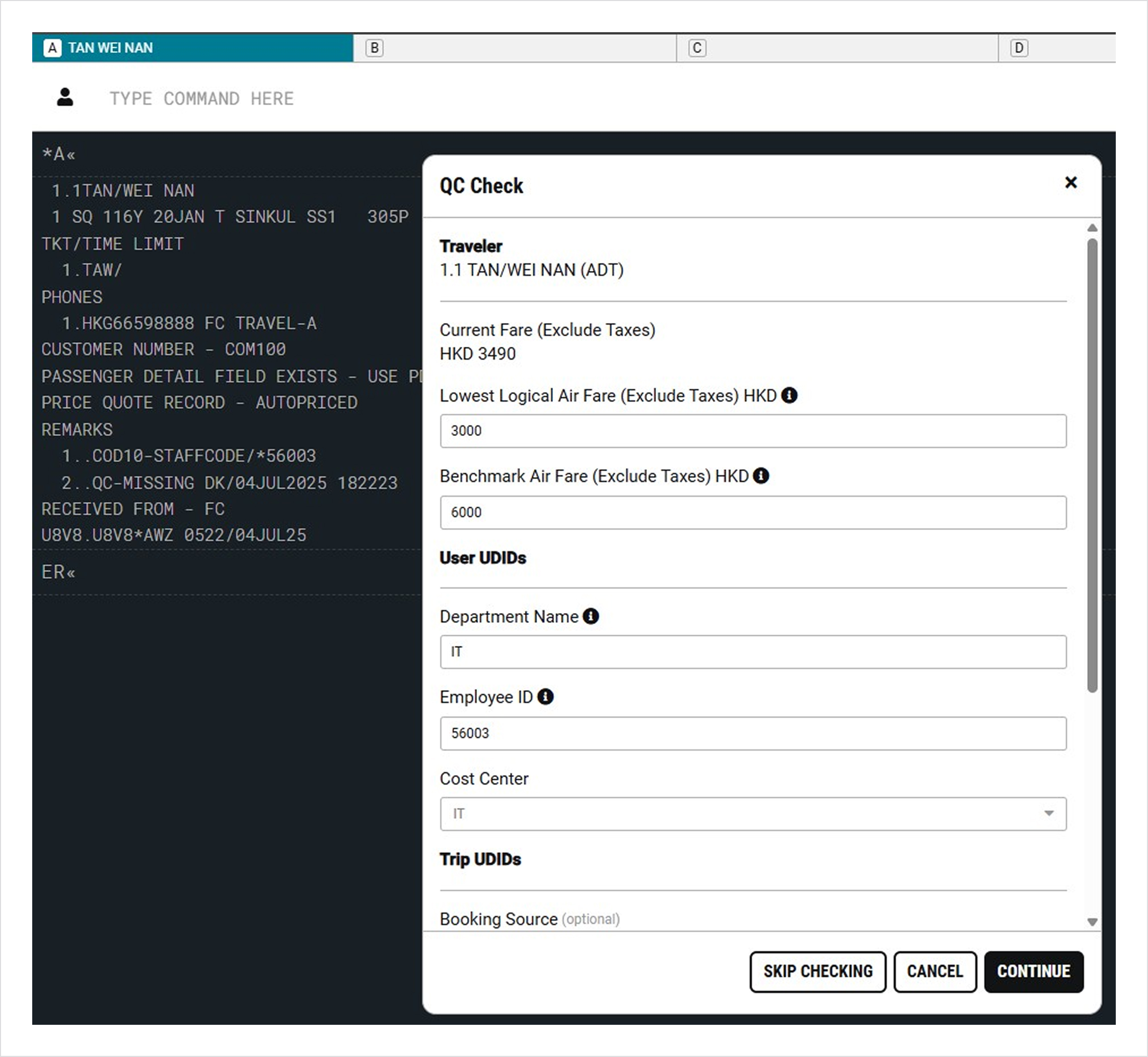Screen dimensions: 1148x1057
Task: Open info icon for Lowest Logical Air Fare
Action: pos(789,395)
